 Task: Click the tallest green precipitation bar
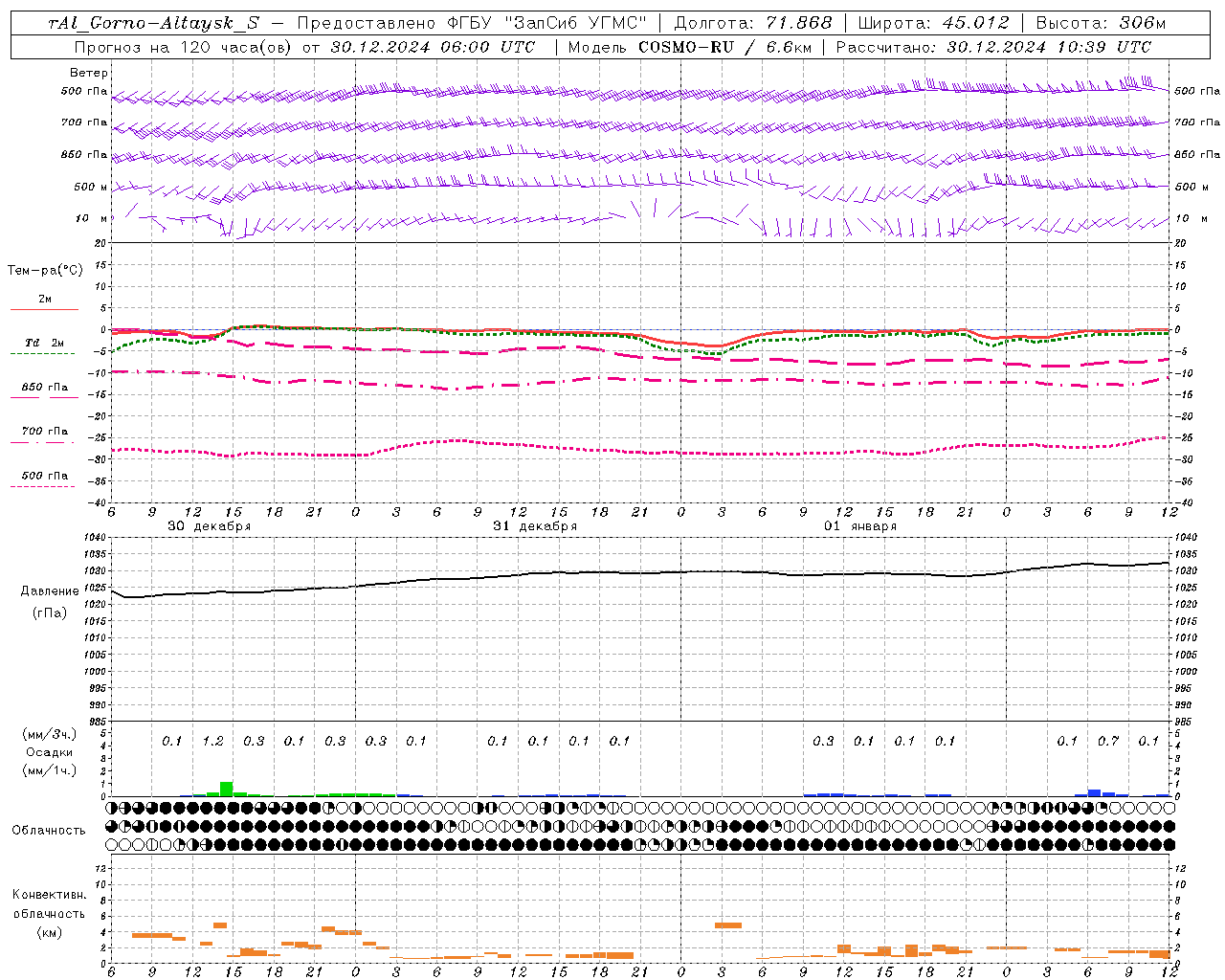click(x=226, y=789)
